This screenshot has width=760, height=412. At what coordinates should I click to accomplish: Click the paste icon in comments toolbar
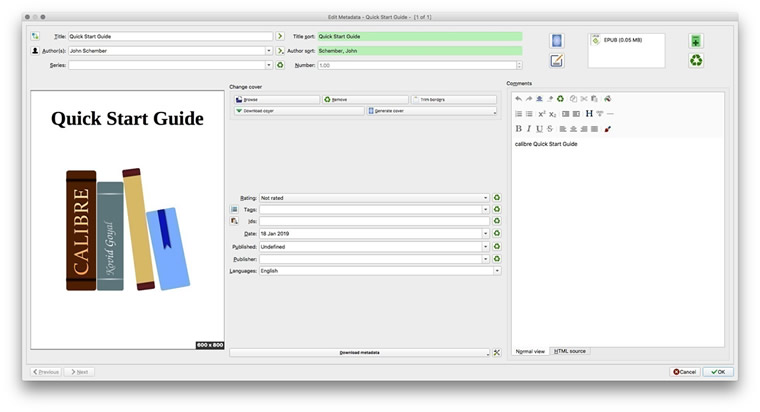[x=594, y=99]
